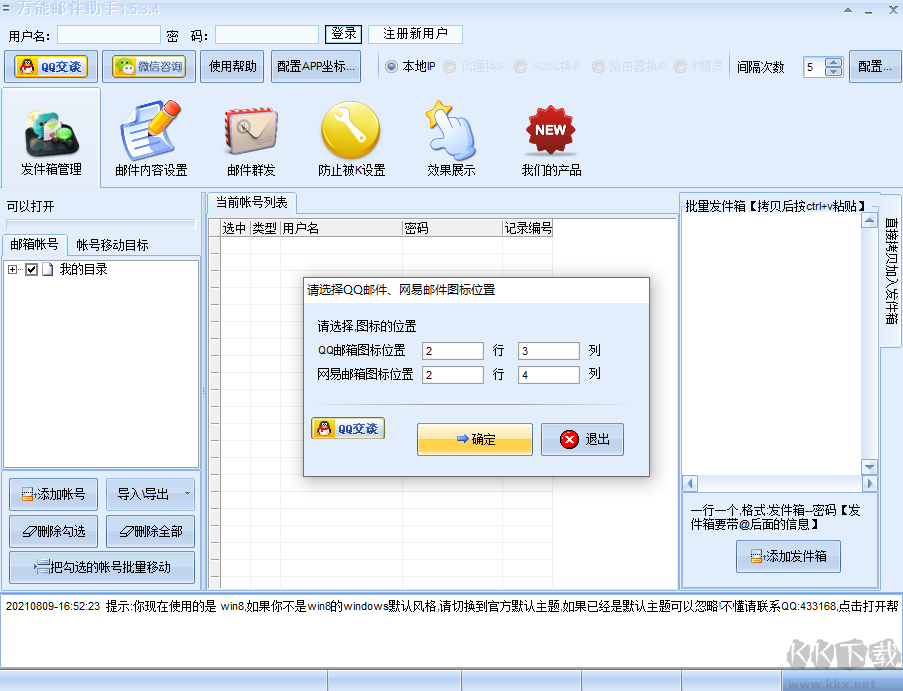903x691 pixels.
Task: Select the 代理换IP radio button
Action: tap(448, 67)
